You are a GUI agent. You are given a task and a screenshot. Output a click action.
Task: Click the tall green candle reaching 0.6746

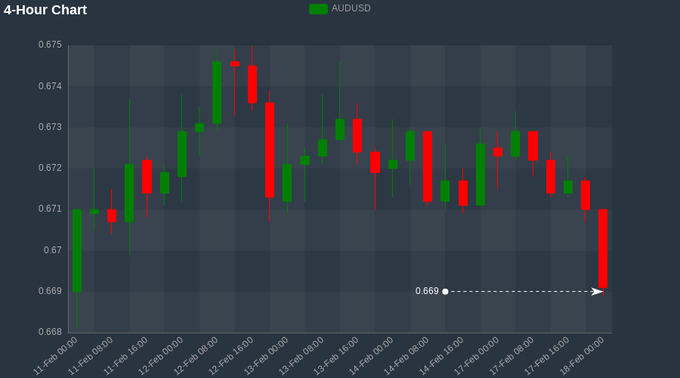217,92
